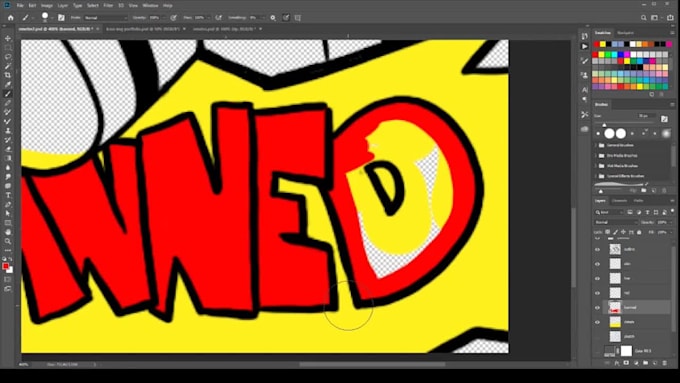Create new swatch in Swatches panel
680x383 pixels.
pos(652,94)
